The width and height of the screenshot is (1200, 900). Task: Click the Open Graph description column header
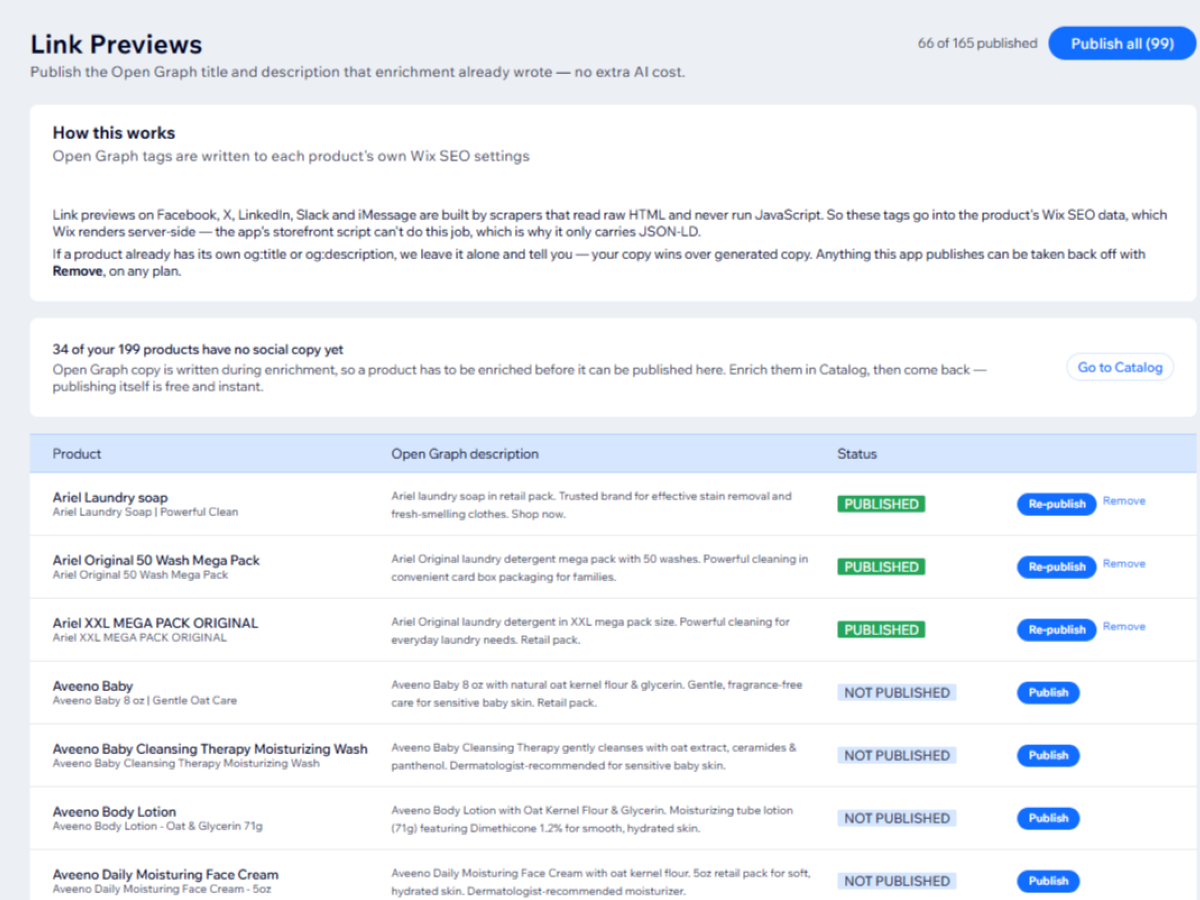465,454
